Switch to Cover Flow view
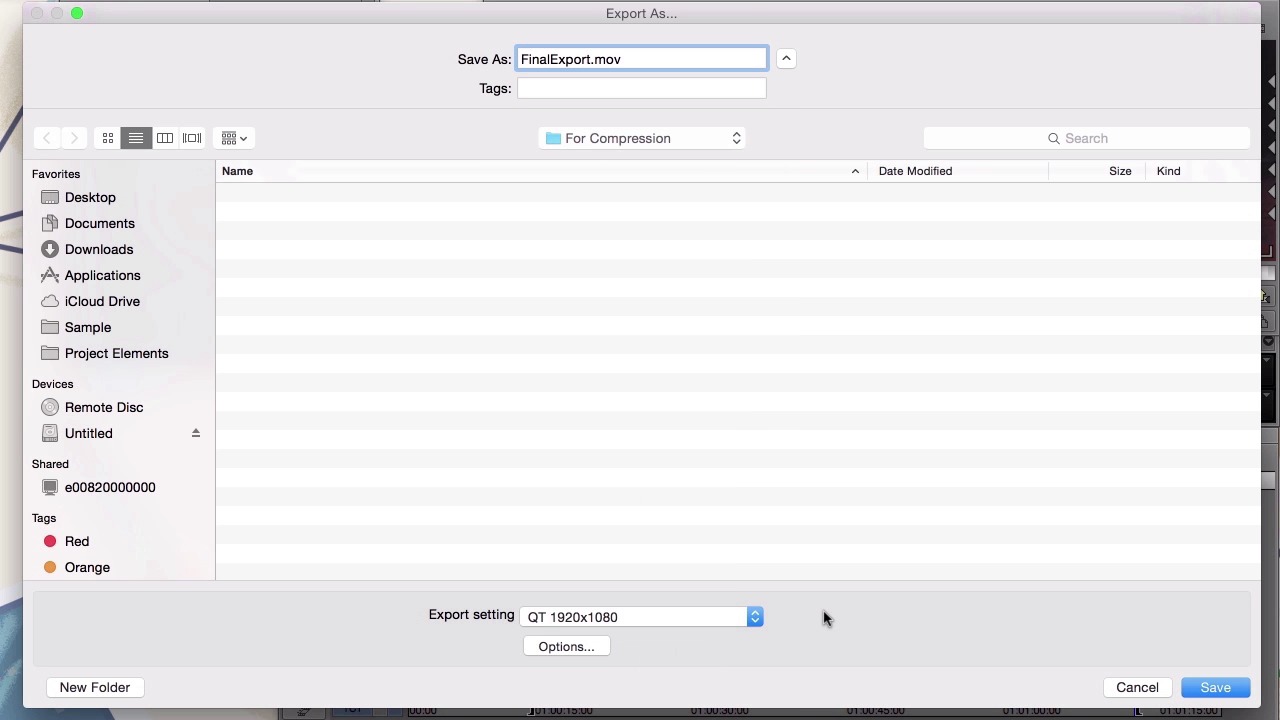The image size is (1280, 720). pos(192,138)
